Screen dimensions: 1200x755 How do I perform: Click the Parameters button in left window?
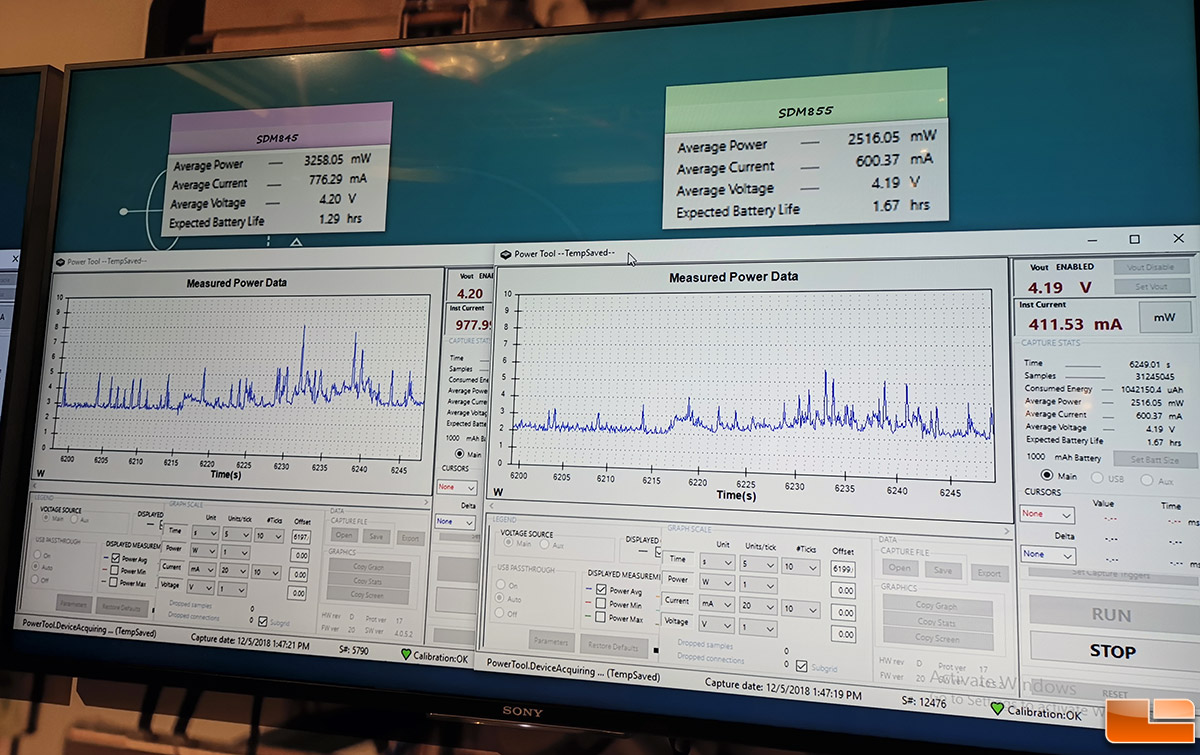[73, 604]
